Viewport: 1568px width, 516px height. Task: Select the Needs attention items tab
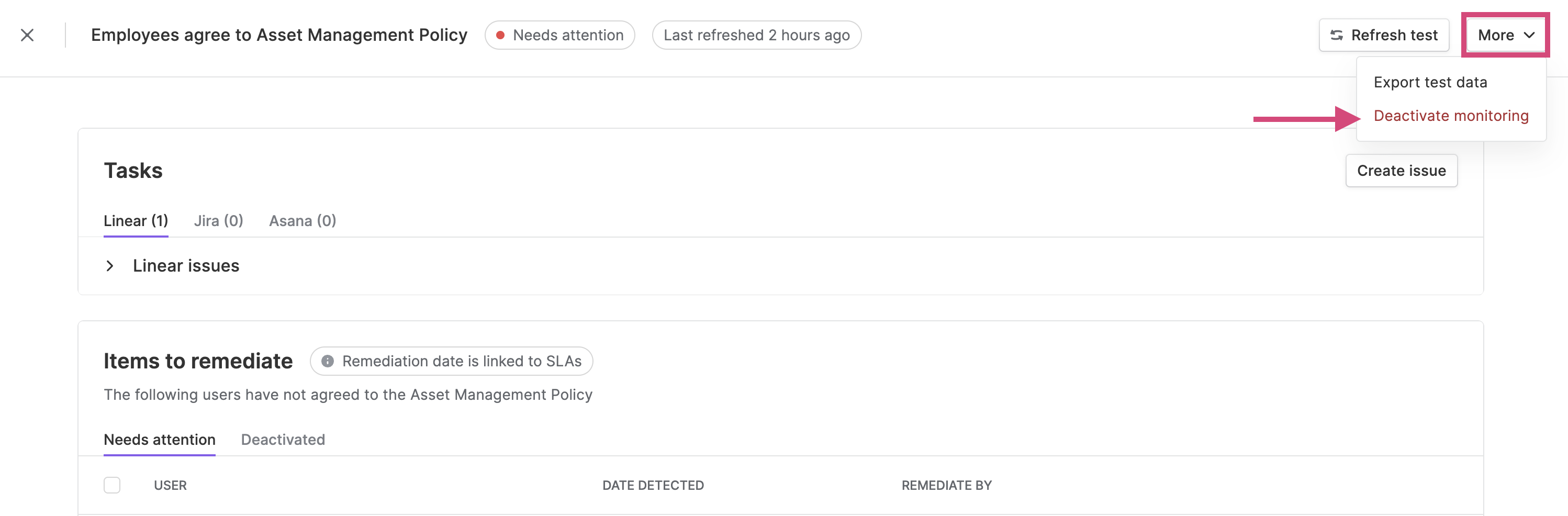(160, 439)
